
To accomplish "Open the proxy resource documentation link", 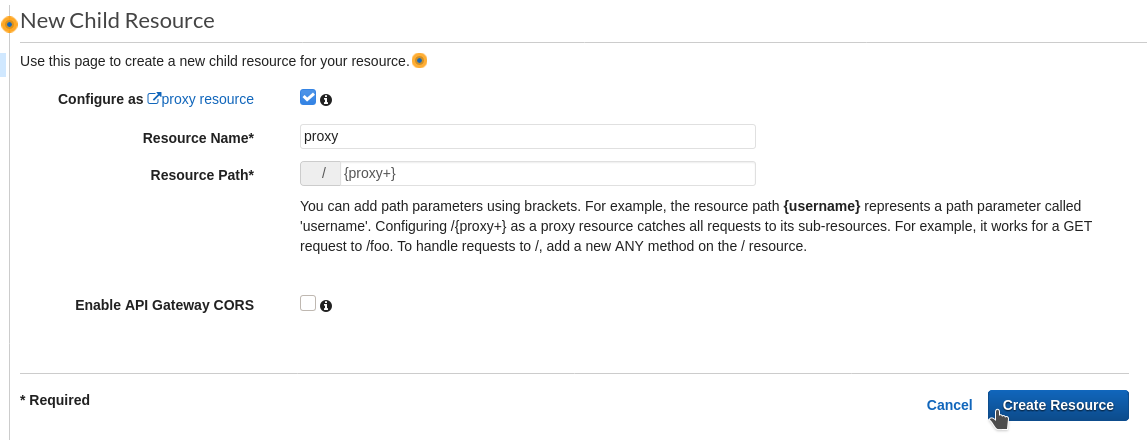I will [207, 99].
